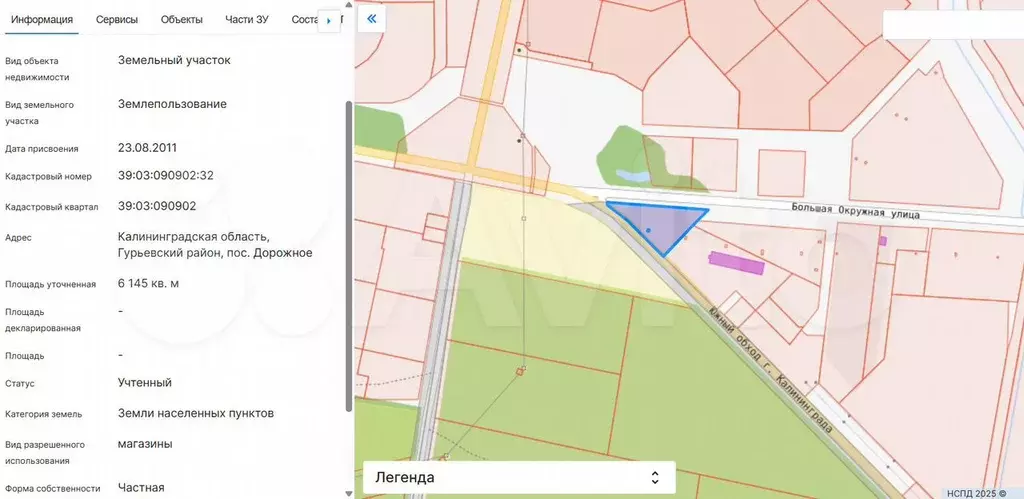
Task: Click the up-down chevron in Легенда selector
Action: tap(655, 477)
